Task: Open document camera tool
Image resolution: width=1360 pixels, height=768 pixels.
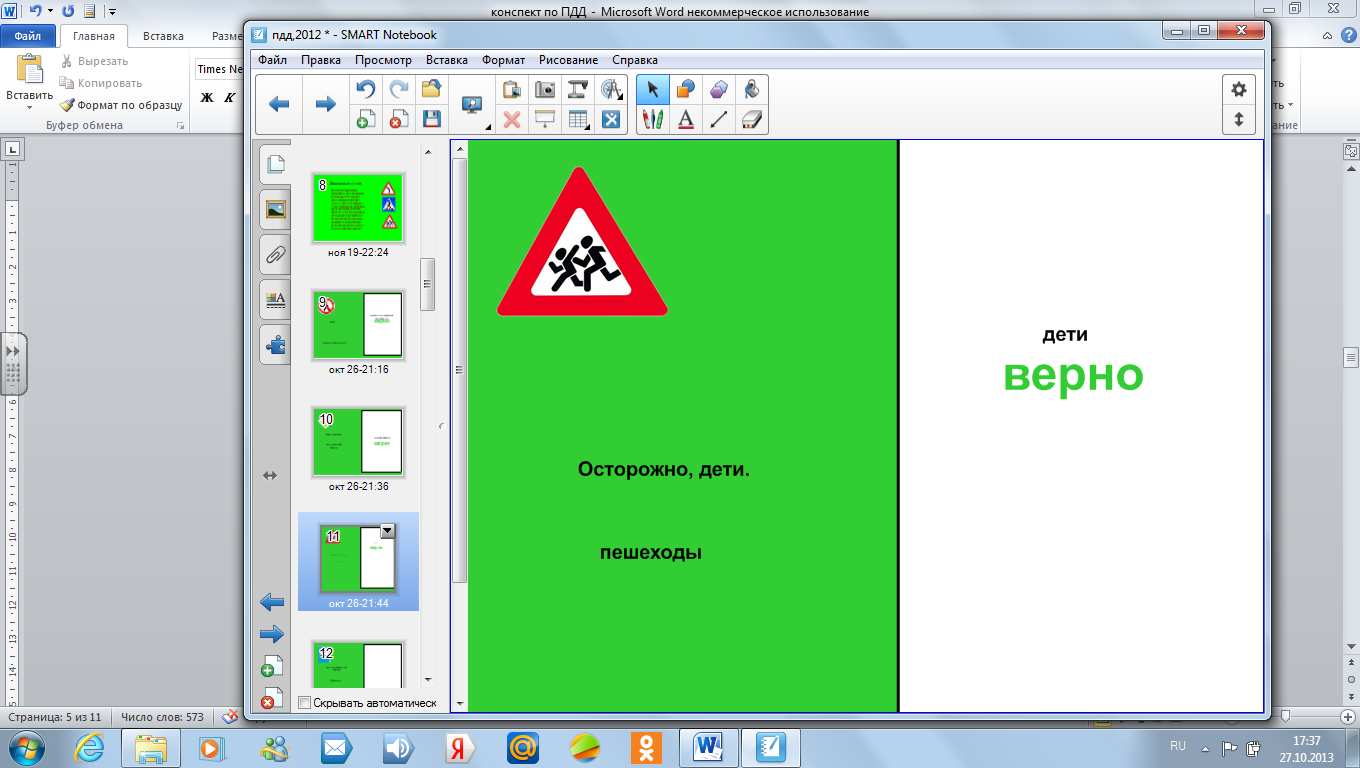Action: click(578, 89)
